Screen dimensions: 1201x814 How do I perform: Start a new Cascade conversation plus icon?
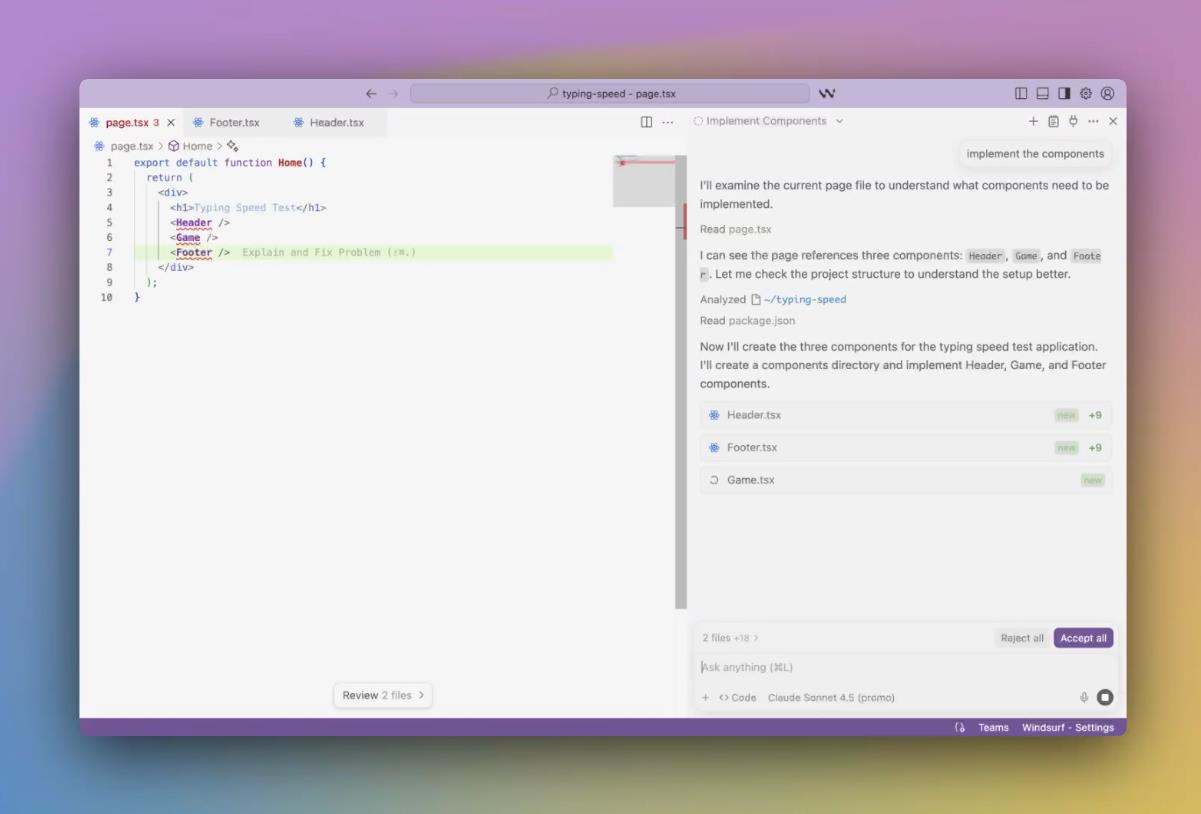point(1033,121)
